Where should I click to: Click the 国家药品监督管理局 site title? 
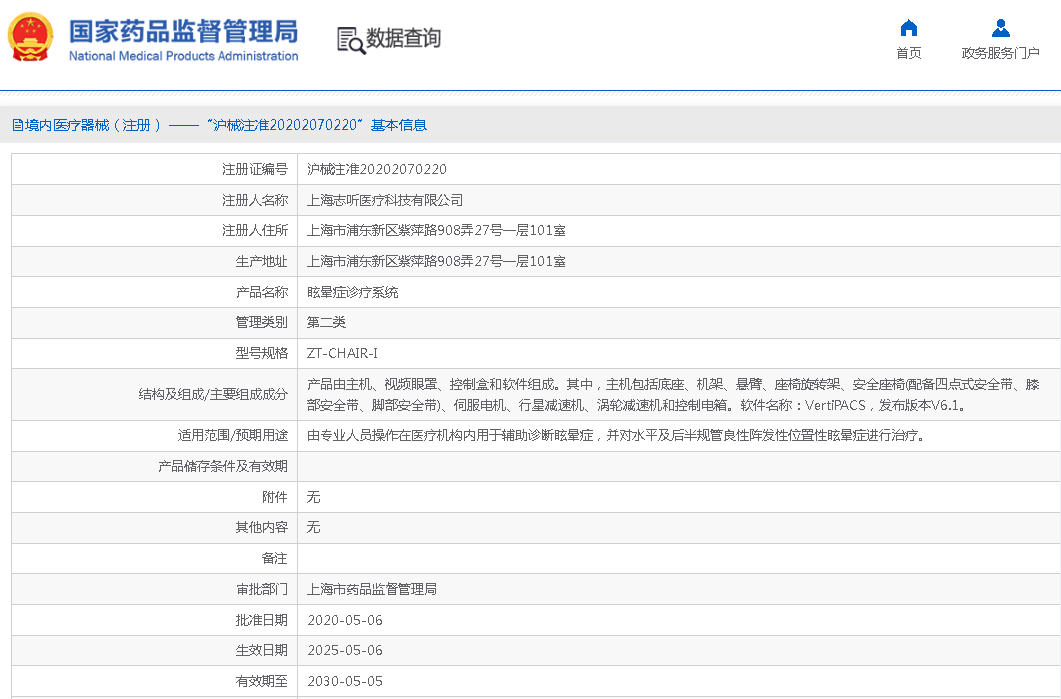[x=183, y=30]
